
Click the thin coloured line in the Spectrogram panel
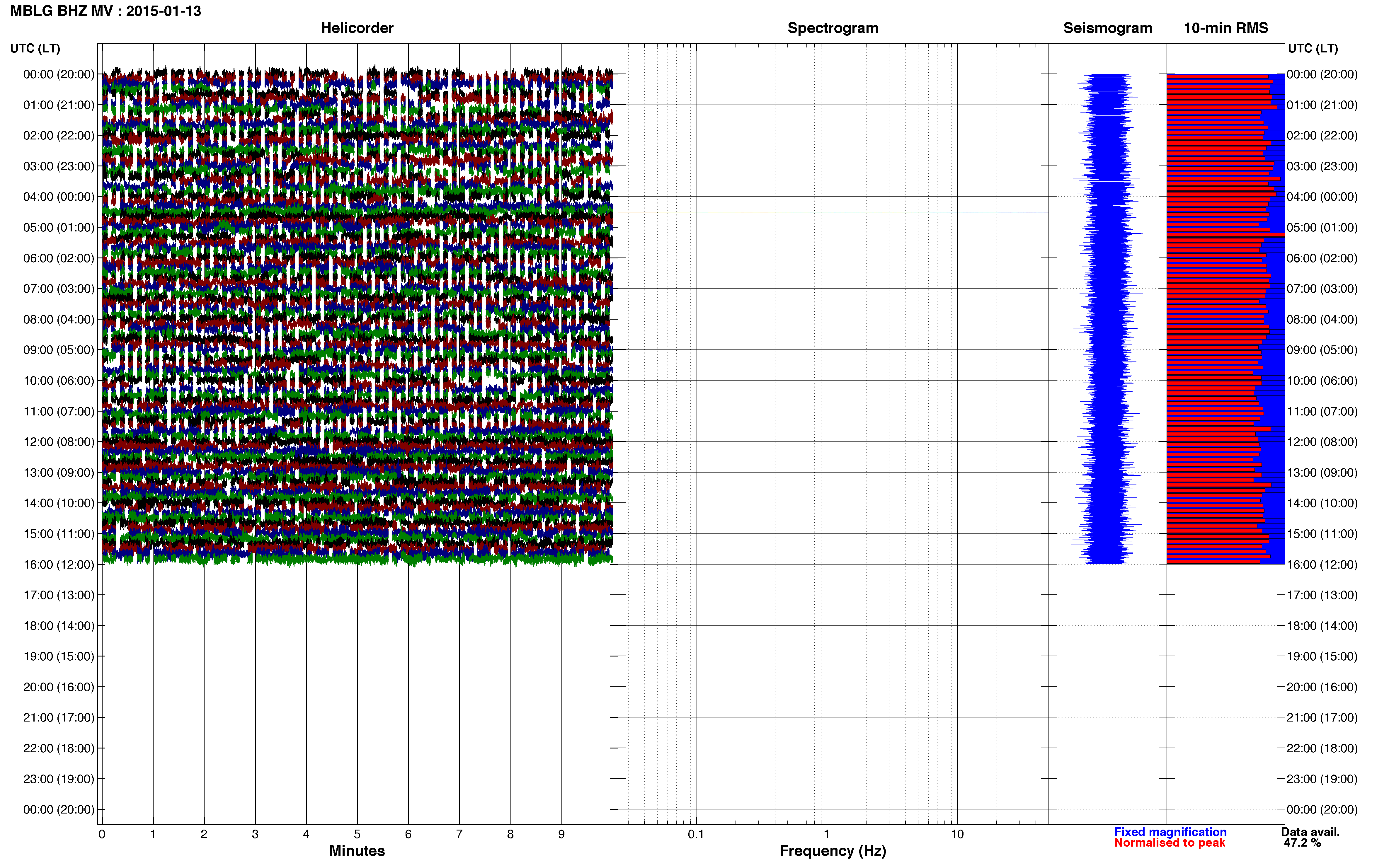[x=833, y=212]
